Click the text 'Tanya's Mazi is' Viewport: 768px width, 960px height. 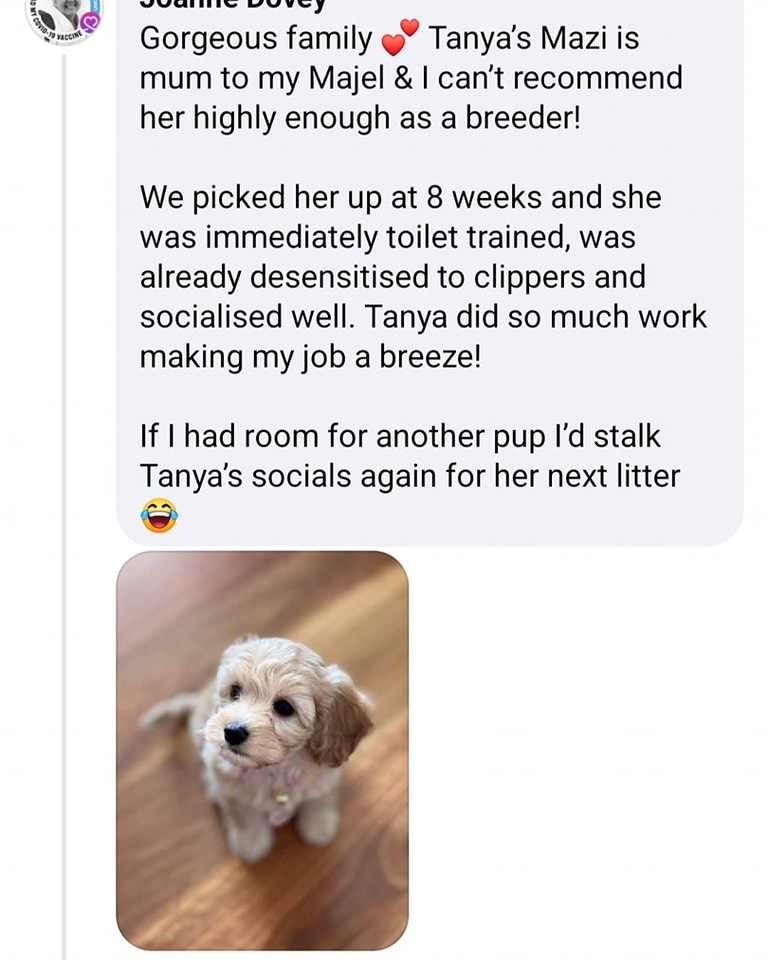[533, 38]
